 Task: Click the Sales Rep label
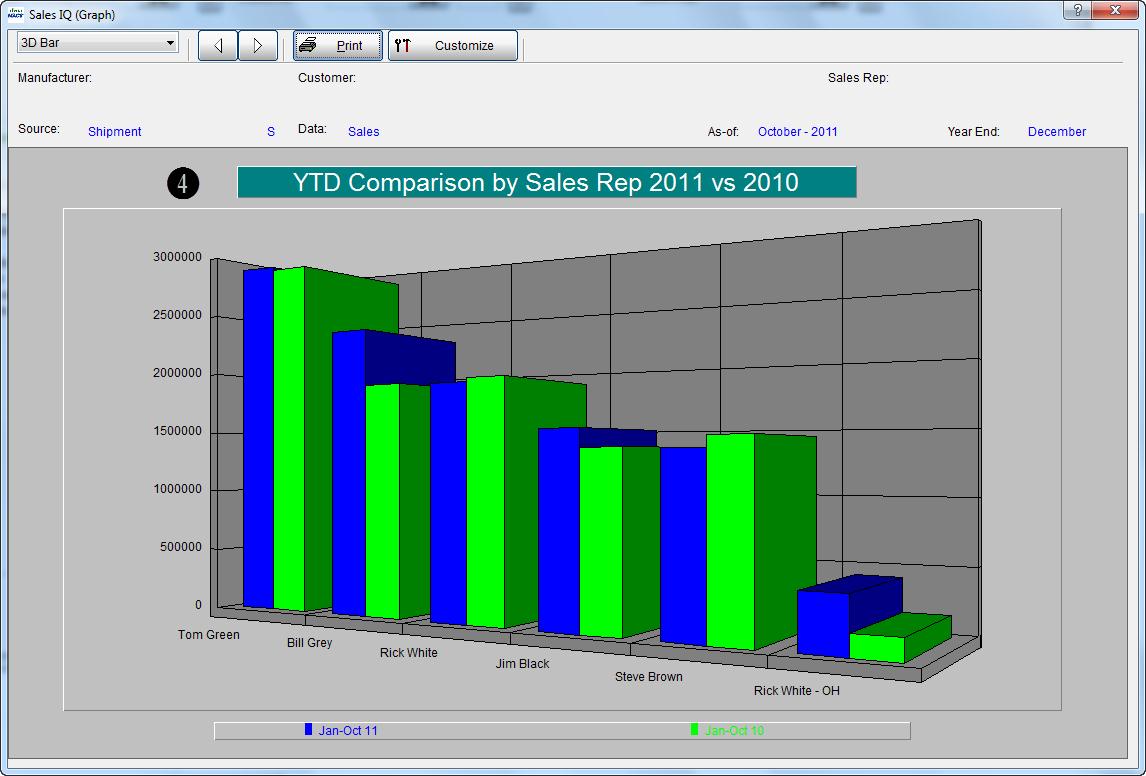click(858, 77)
